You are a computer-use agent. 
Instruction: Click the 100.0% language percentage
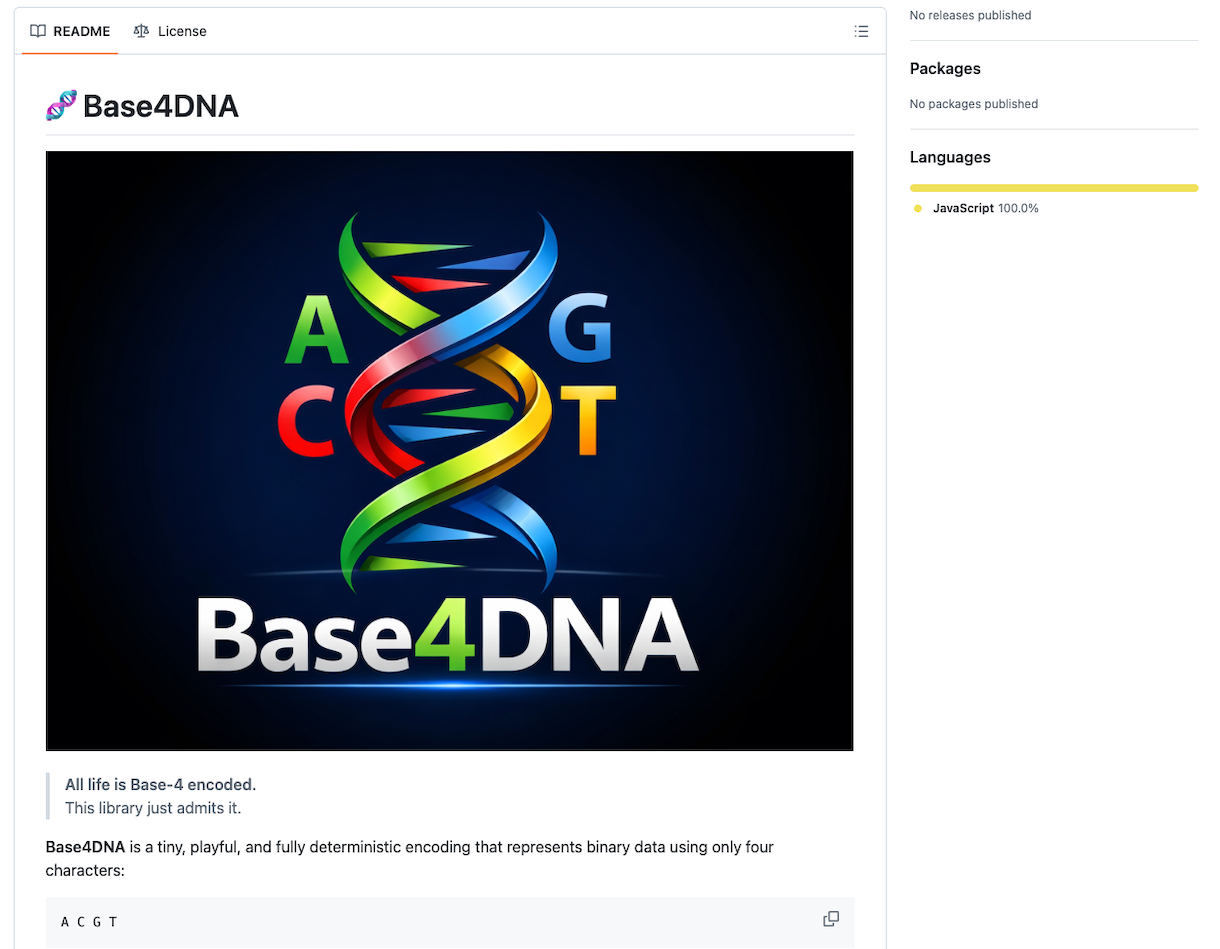pyautogui.click(x=1019, y=208)
